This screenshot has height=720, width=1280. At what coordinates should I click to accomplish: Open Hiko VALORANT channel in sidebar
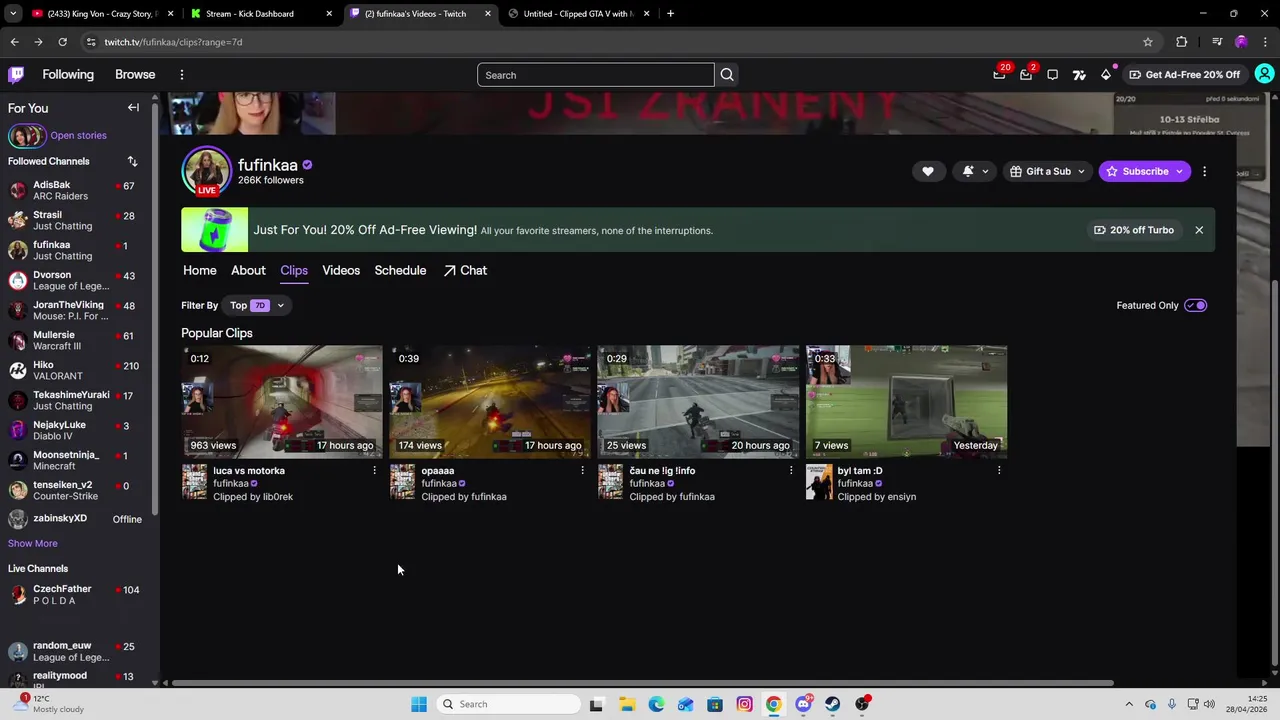[x=76, y=370]
